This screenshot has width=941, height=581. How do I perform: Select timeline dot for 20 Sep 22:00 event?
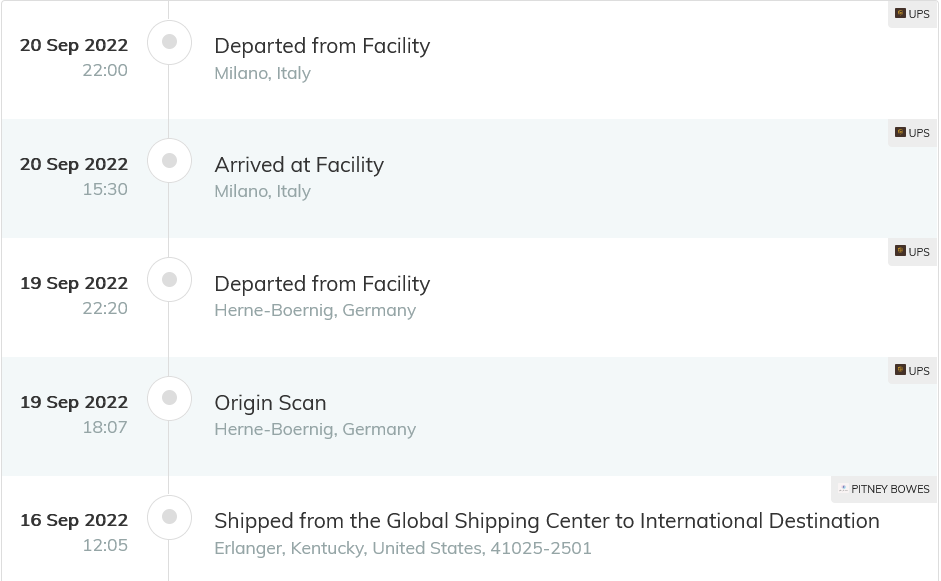169,42
